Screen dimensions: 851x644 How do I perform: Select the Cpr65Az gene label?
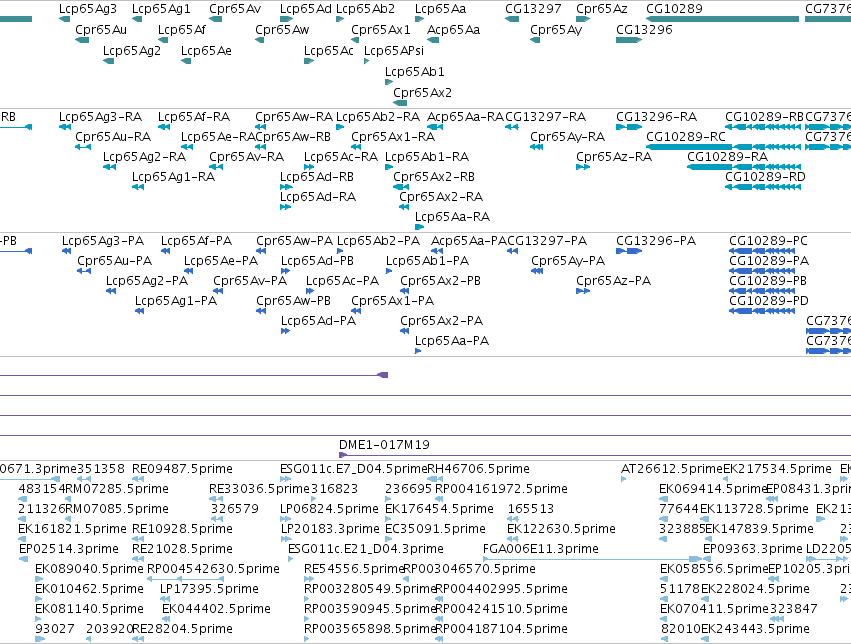(602, 9)
